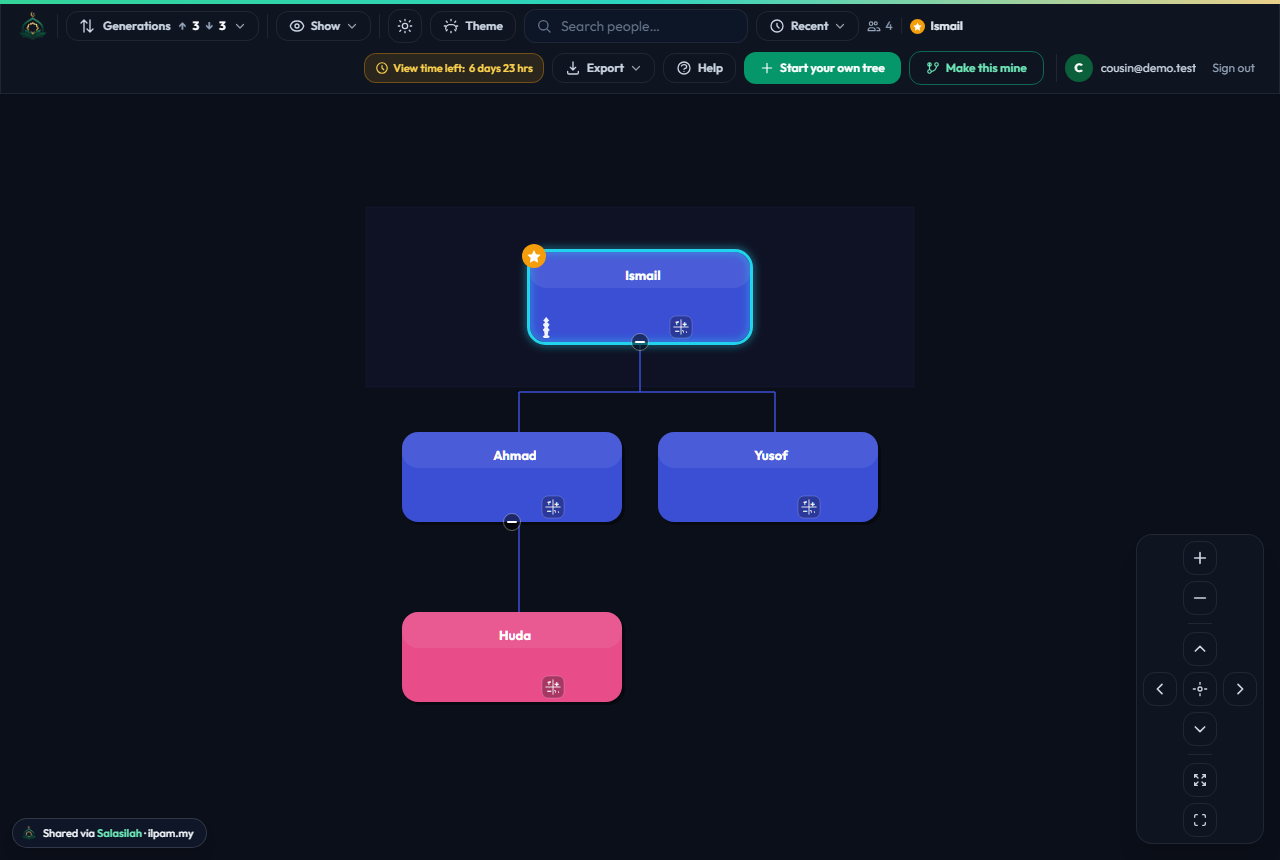The height and width of the screenshot is (860, 1280).
Task: Click the zoom out minus button
Action: pyautogui.click(x=1200, y=598)
